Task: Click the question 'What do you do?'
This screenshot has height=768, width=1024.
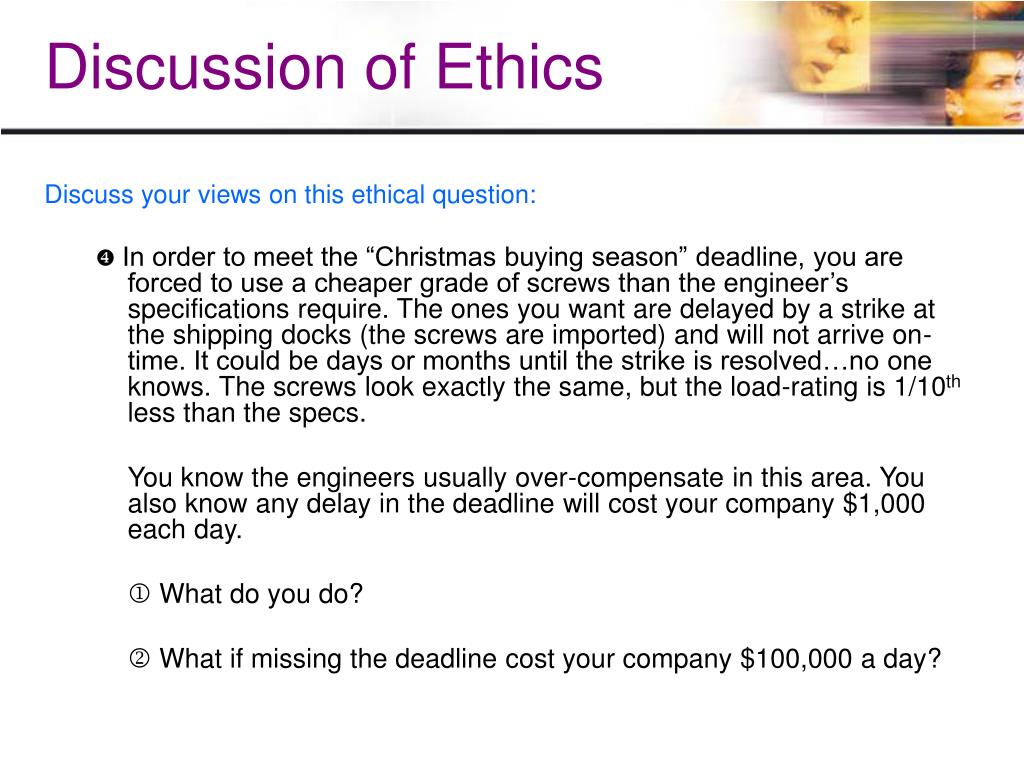Action: [261, 594]
